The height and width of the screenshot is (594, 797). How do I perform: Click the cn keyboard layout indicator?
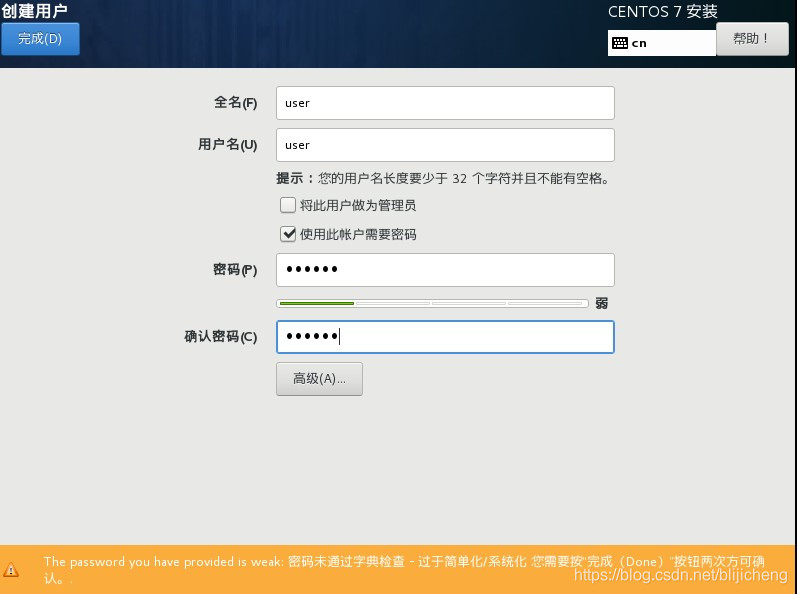pos(662,43)
